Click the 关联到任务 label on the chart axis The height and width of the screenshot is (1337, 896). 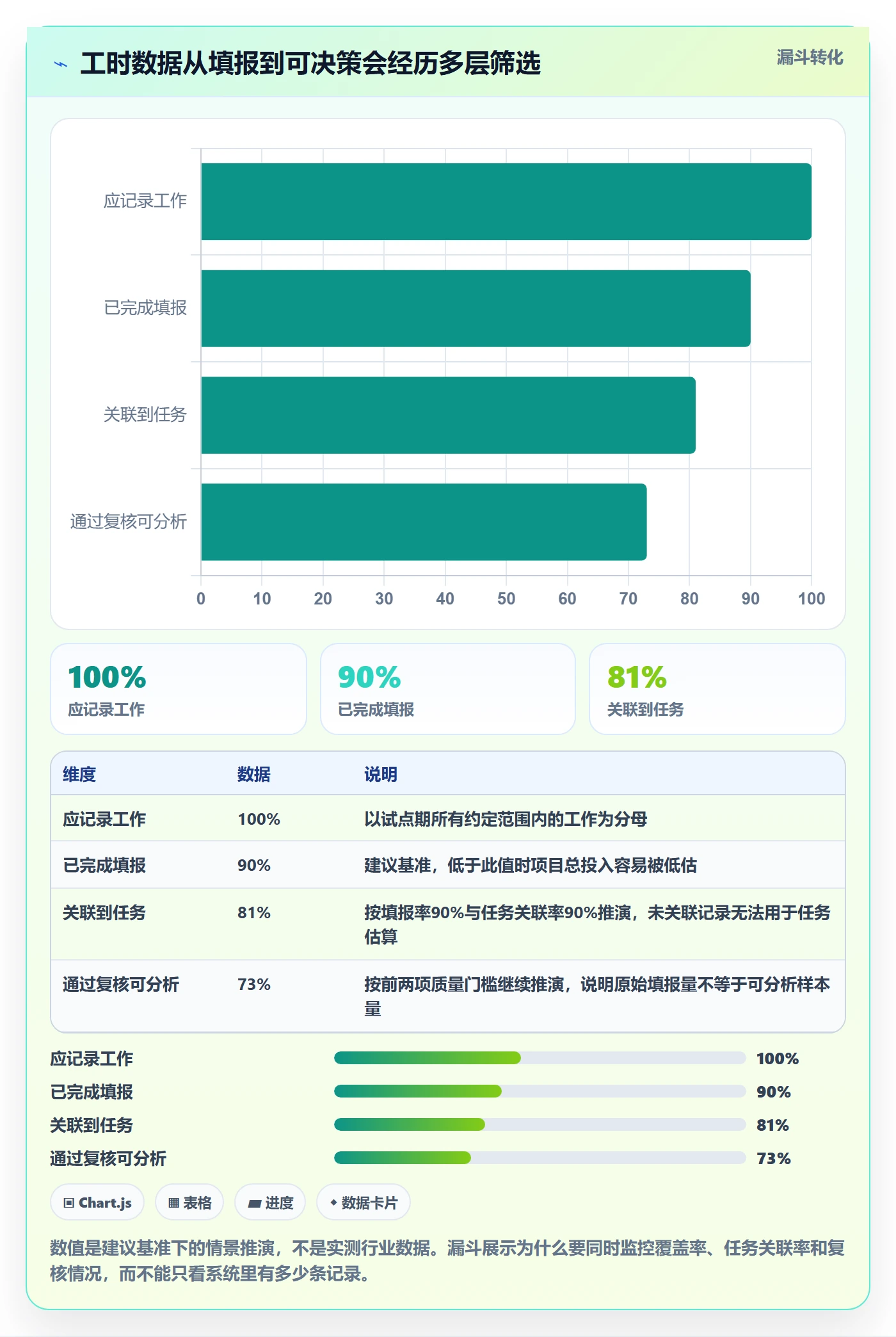coord(145,415)
